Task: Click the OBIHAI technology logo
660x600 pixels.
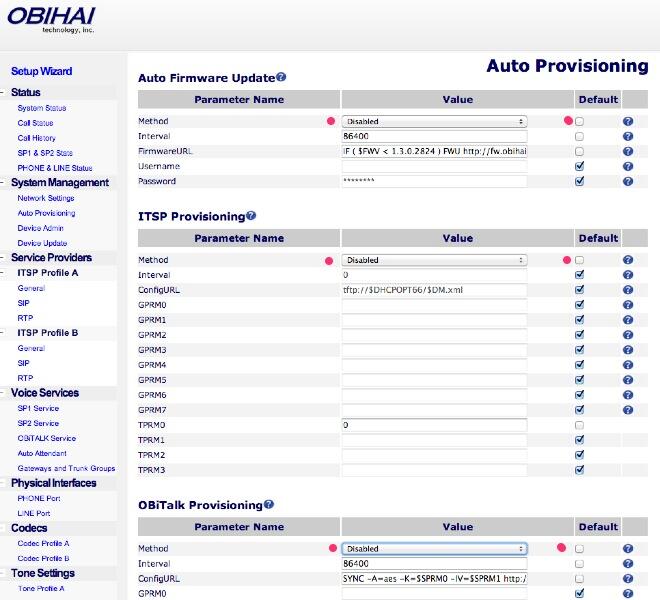Action: tap(51, 20)
